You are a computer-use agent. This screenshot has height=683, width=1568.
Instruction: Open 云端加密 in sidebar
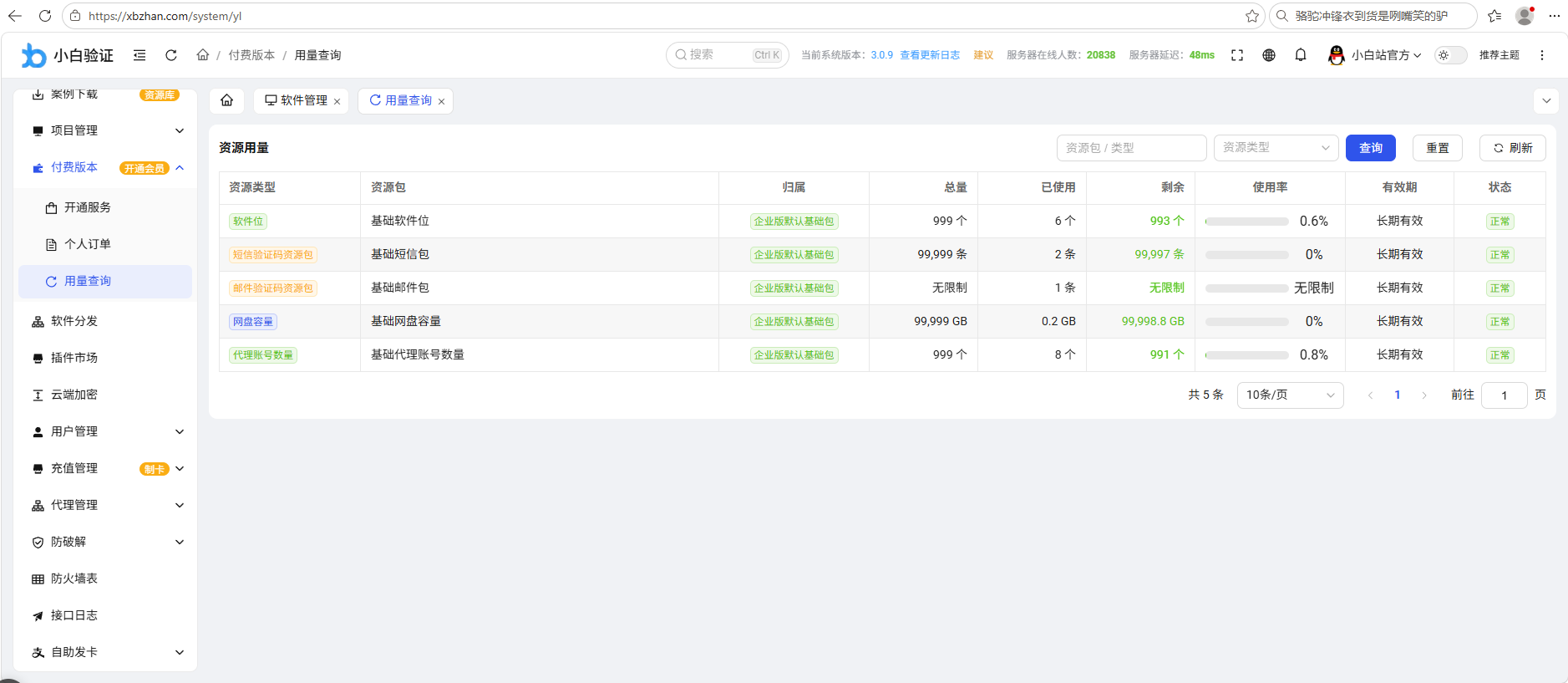click(105, 395)
